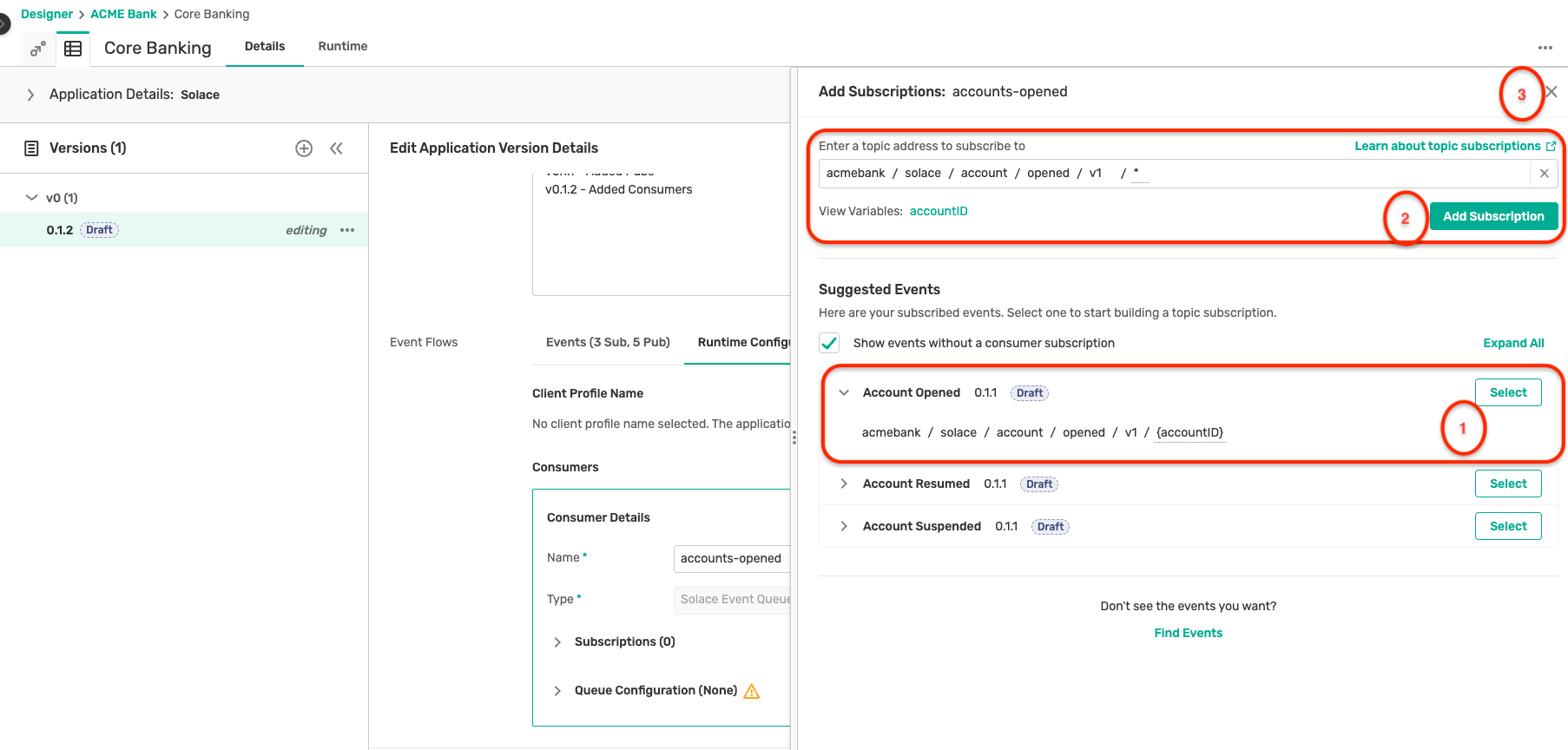
Task: Click Add Subscription button
Action: (x=1493, y=216)
